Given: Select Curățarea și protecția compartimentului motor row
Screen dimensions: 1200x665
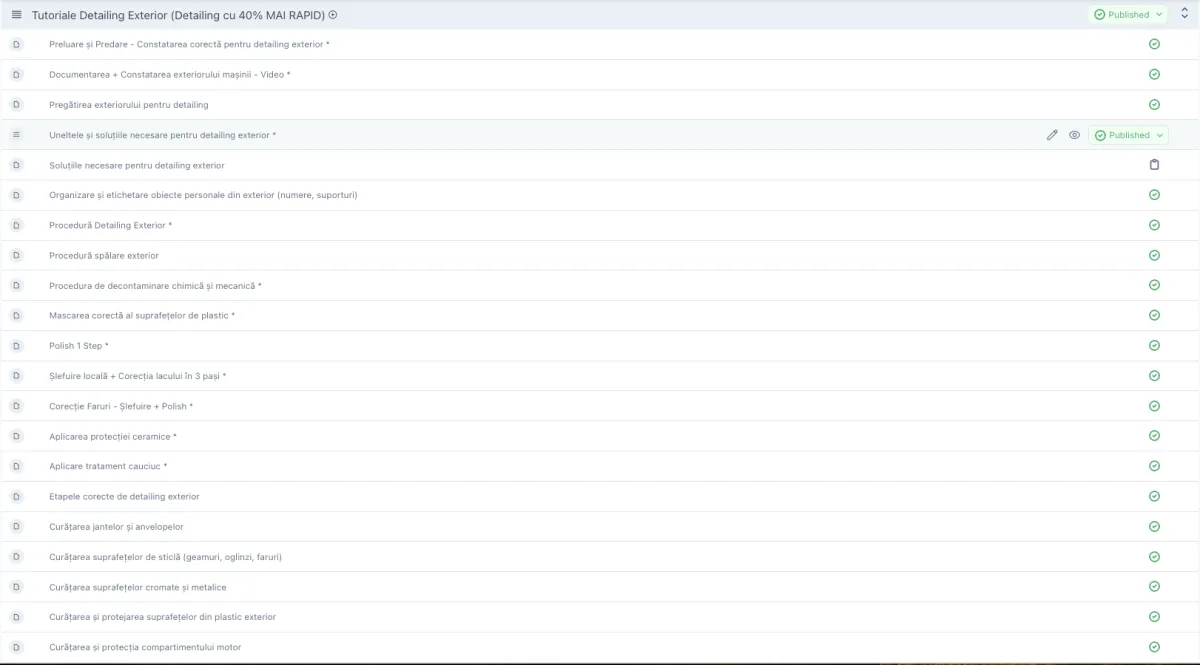Looking at the screenshot, I should tap(145, 647).
